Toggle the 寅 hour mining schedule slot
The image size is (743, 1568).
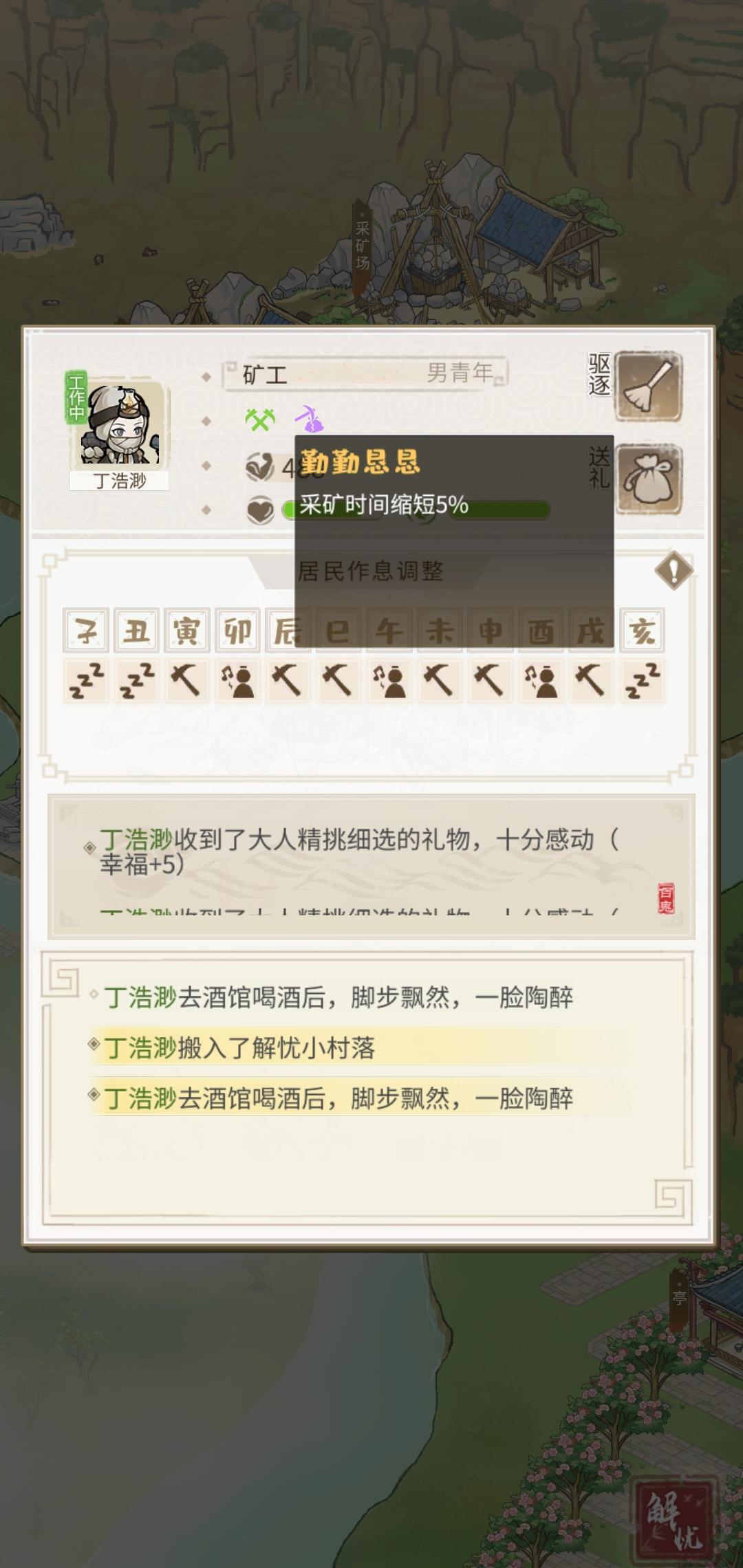click(186, 681)
